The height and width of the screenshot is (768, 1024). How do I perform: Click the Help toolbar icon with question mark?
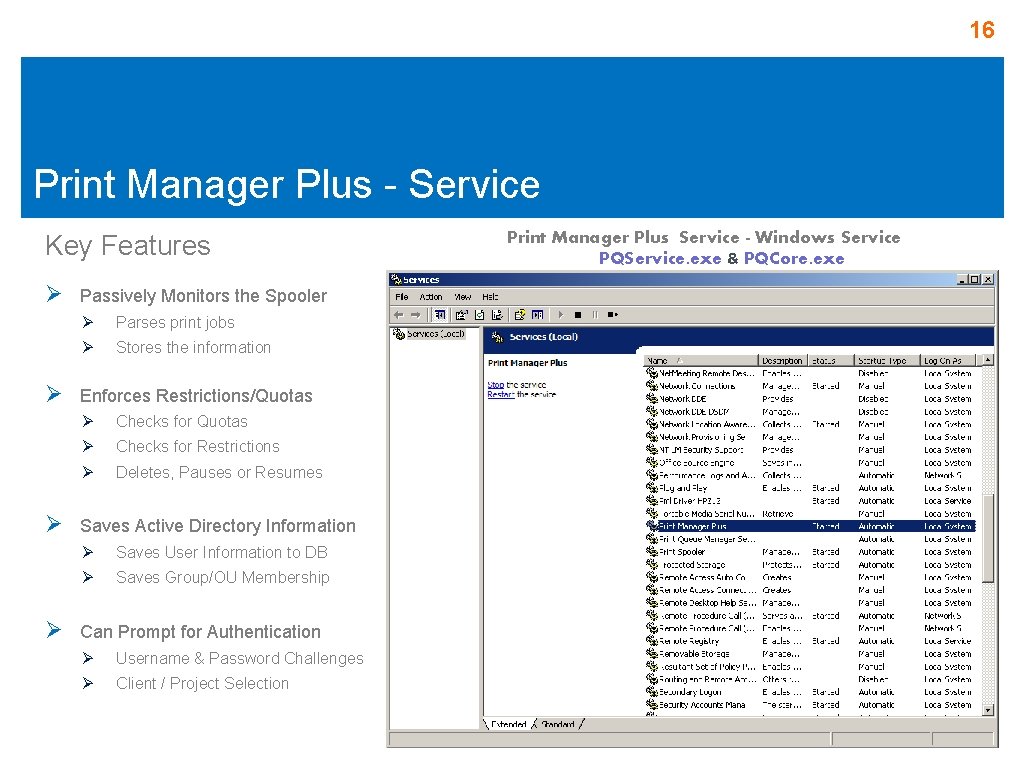(x=520, y=315)
